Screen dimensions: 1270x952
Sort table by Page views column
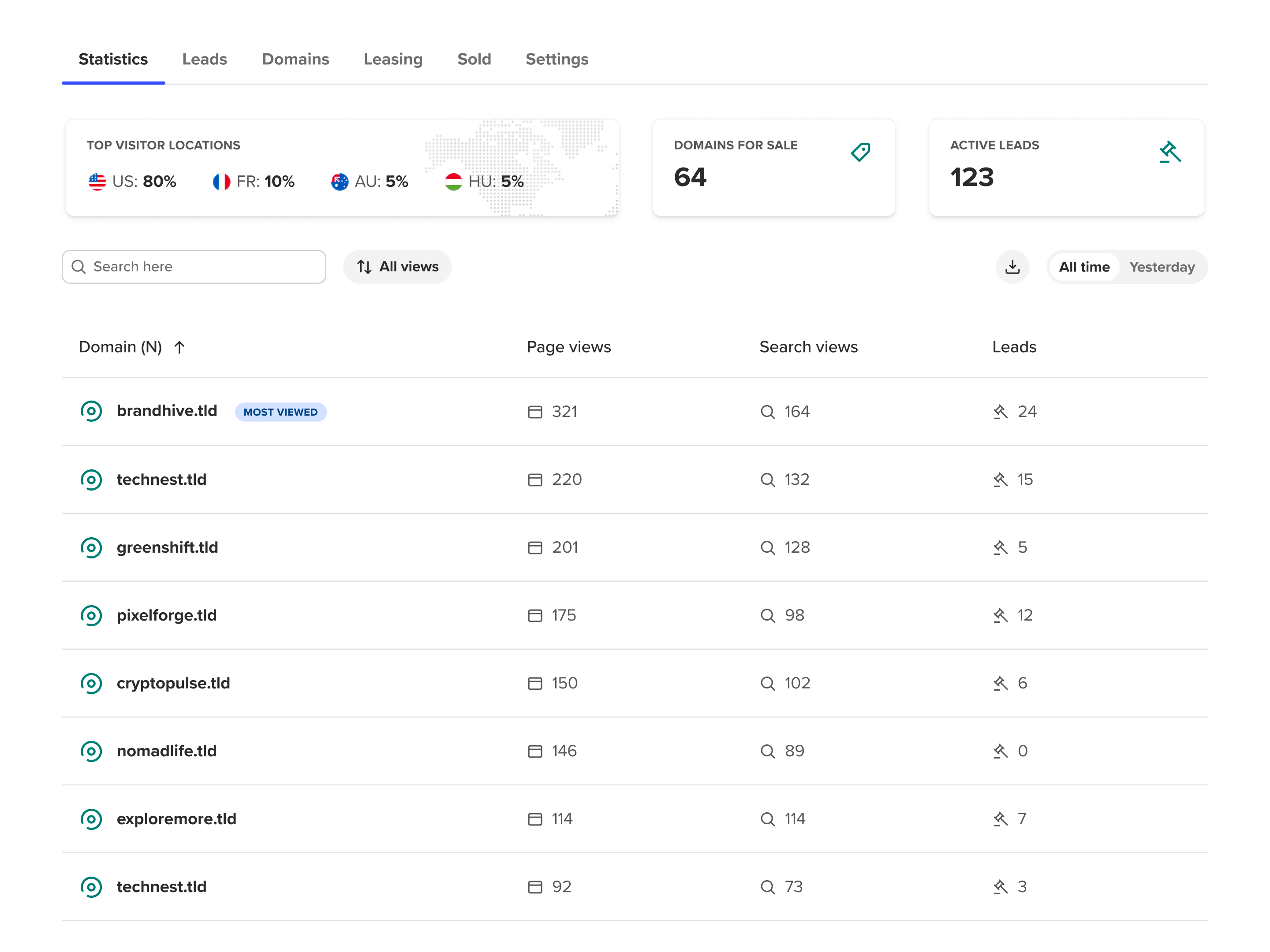click(568, 347)
